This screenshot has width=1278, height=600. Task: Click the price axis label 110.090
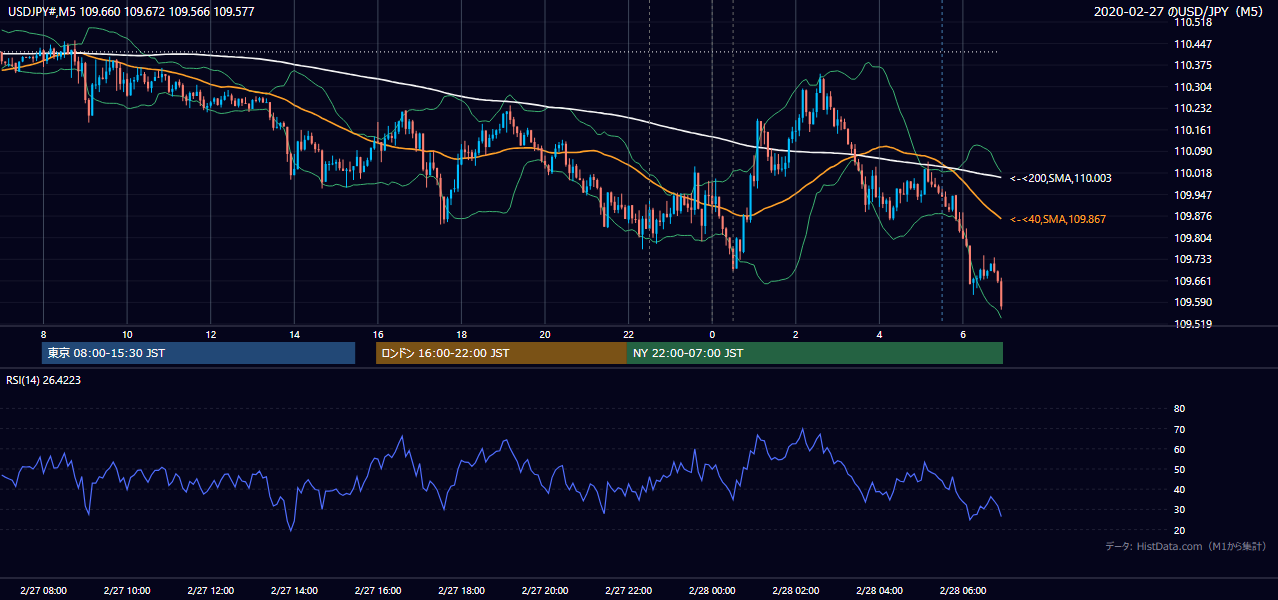tap(1193, 151)
